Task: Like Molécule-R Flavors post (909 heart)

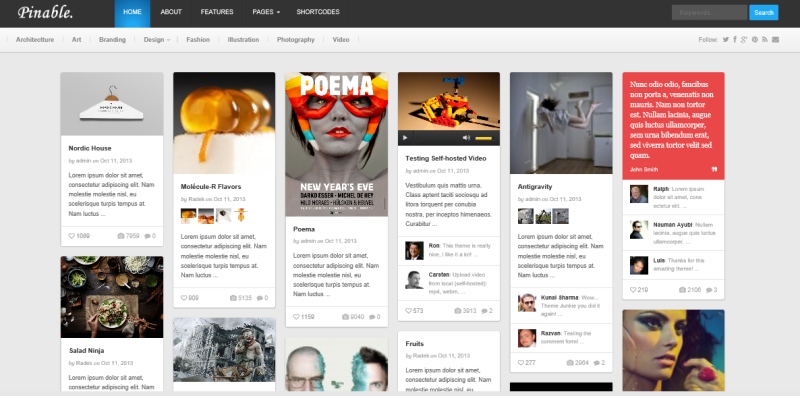Action: click(184, 298)
